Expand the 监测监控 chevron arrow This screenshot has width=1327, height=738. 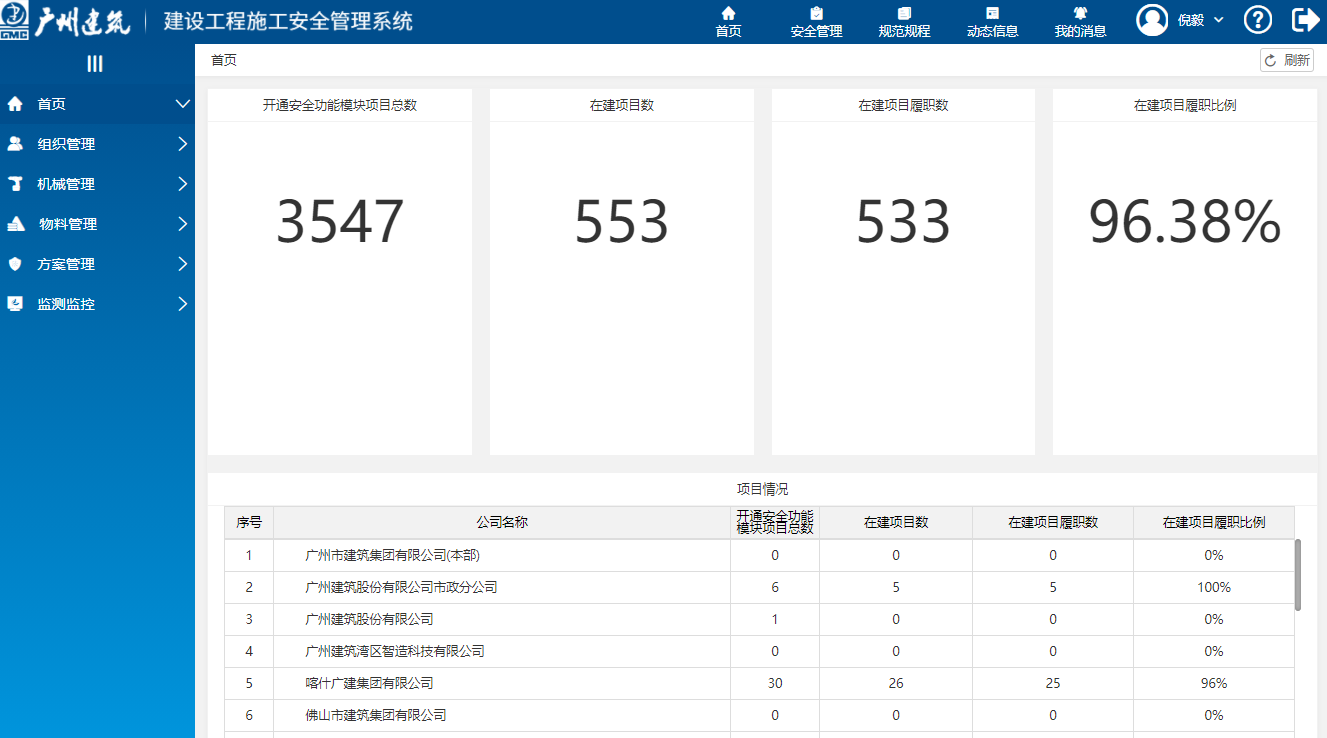coord(182,304)
